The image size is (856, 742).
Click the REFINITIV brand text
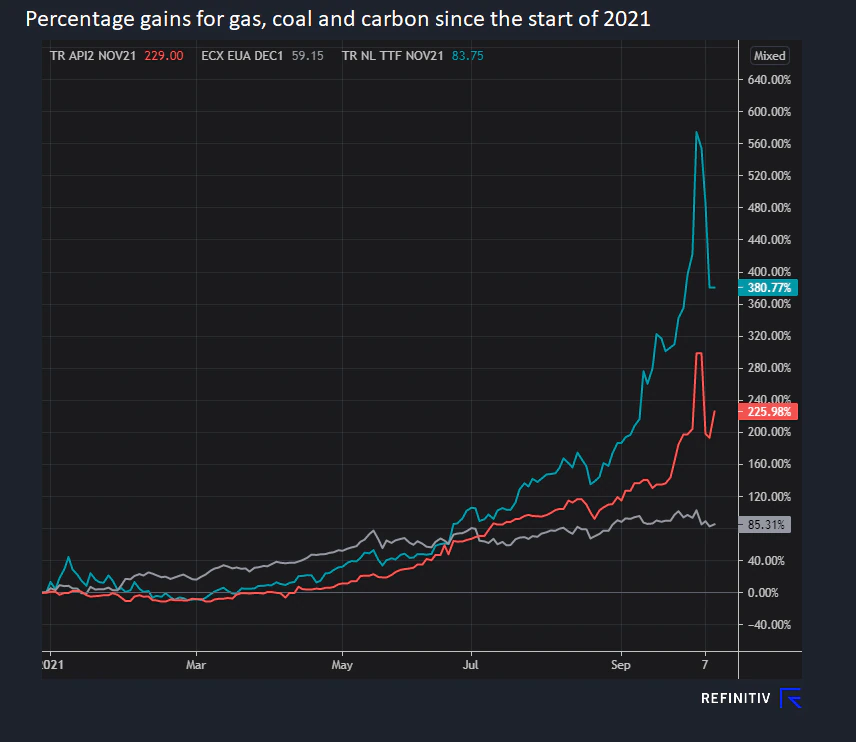735,698
